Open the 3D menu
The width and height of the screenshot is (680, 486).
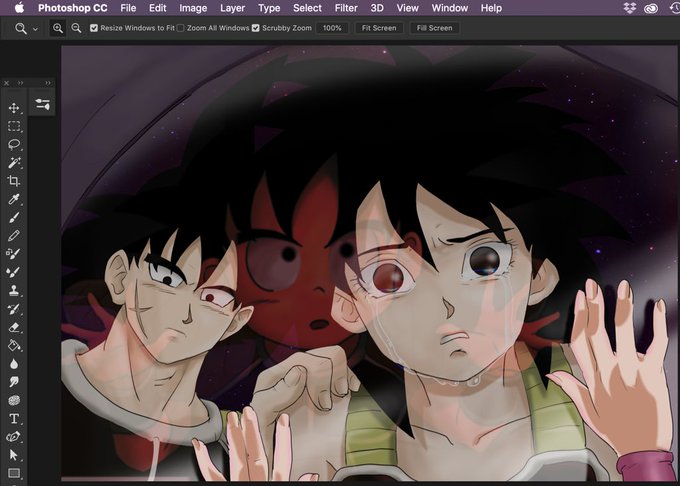(x=377, y=8)
